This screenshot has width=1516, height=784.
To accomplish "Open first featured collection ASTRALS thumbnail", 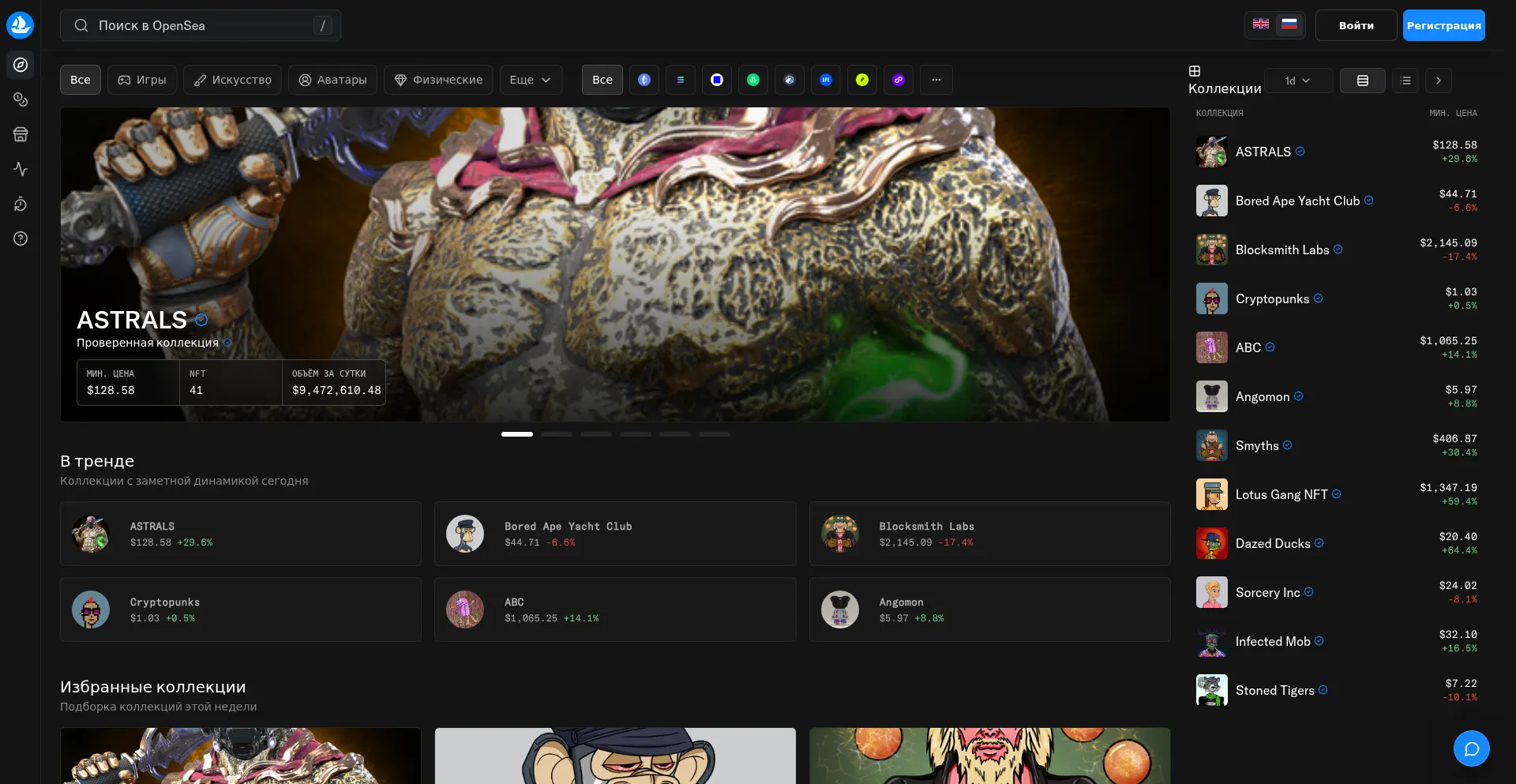I will click(x=241, y=756).
